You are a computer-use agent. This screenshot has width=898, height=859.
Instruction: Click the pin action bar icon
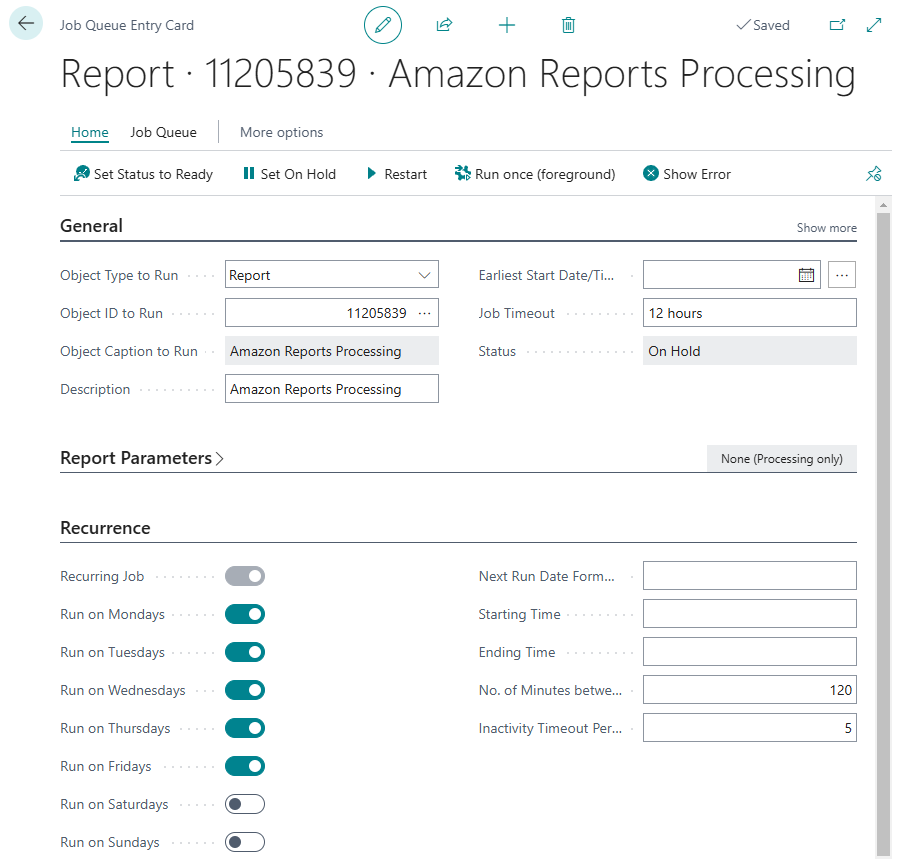point(873,174)
